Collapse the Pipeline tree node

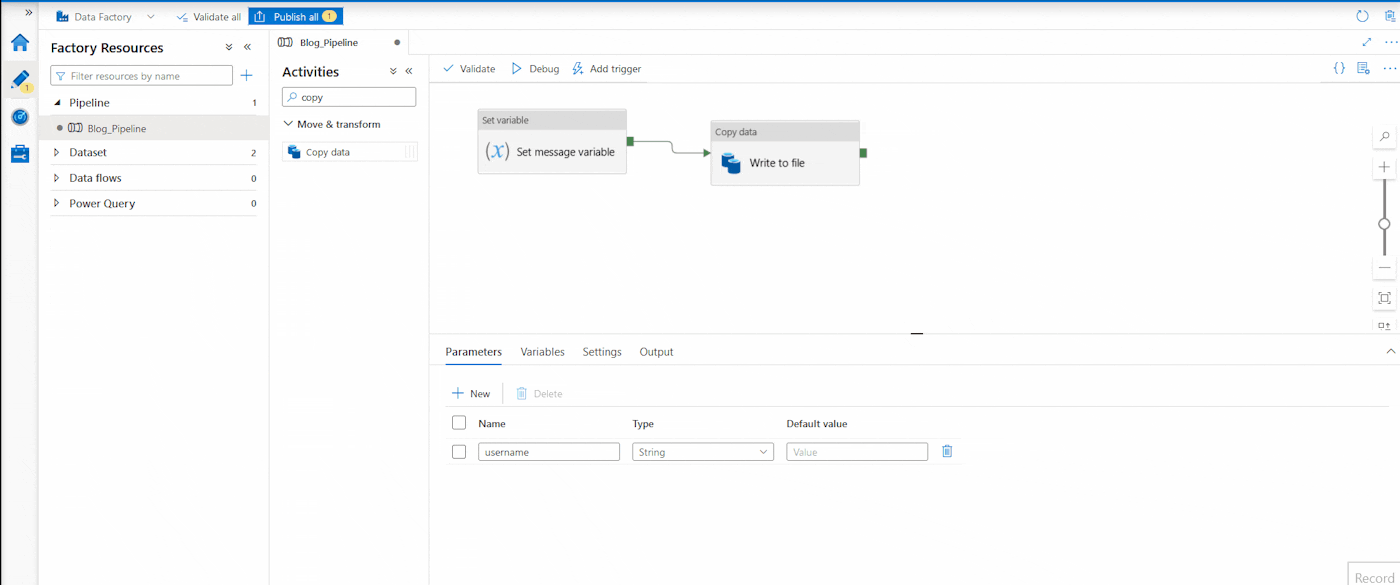point(57,103)
